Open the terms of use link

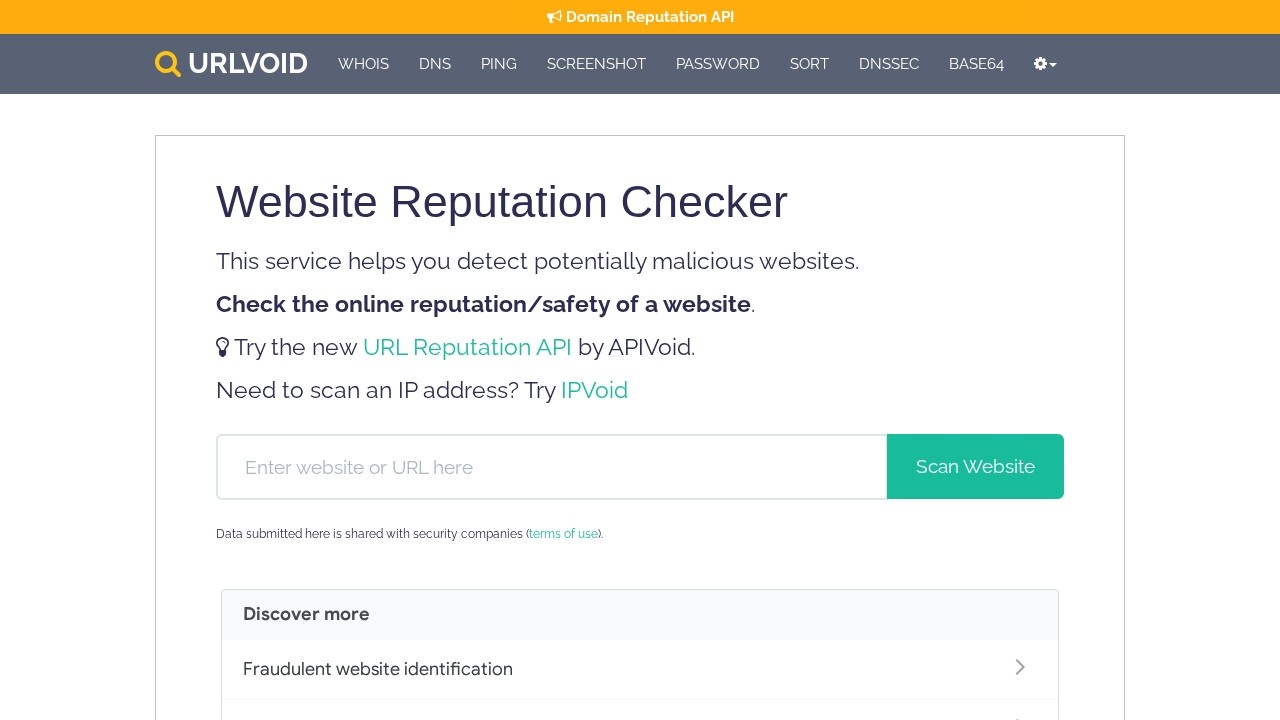pyautogui.click(x=563, y=534)
